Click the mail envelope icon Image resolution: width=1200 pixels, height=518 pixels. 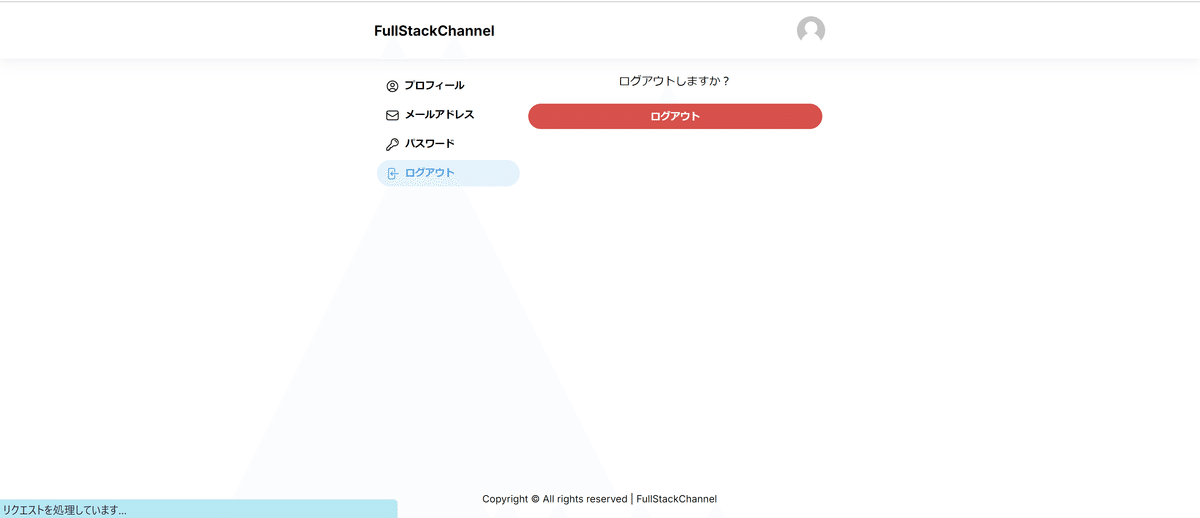[392, 115]
